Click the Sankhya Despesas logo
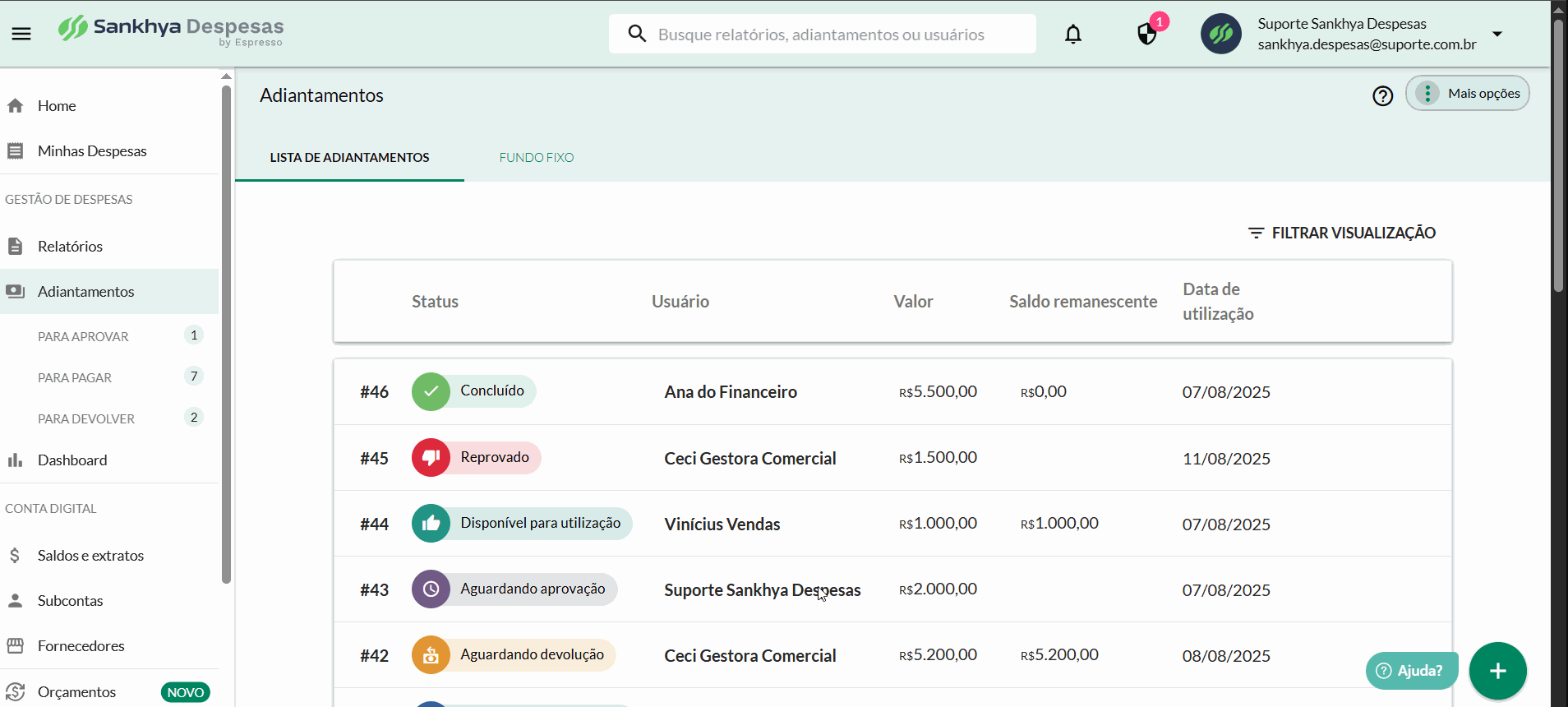Screen dimensions: 1568x707 coord(171,30)
